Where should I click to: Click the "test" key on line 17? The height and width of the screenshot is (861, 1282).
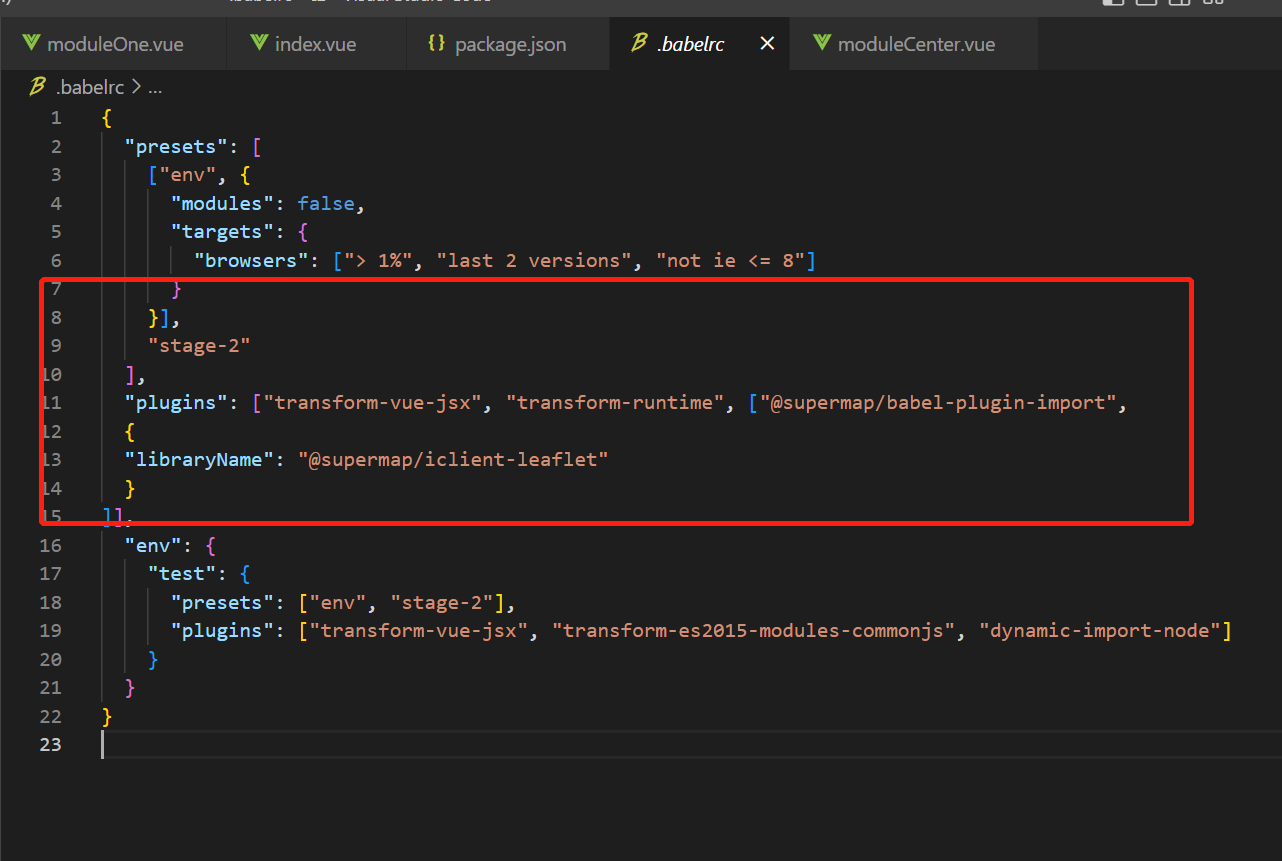tap(182, 573)
